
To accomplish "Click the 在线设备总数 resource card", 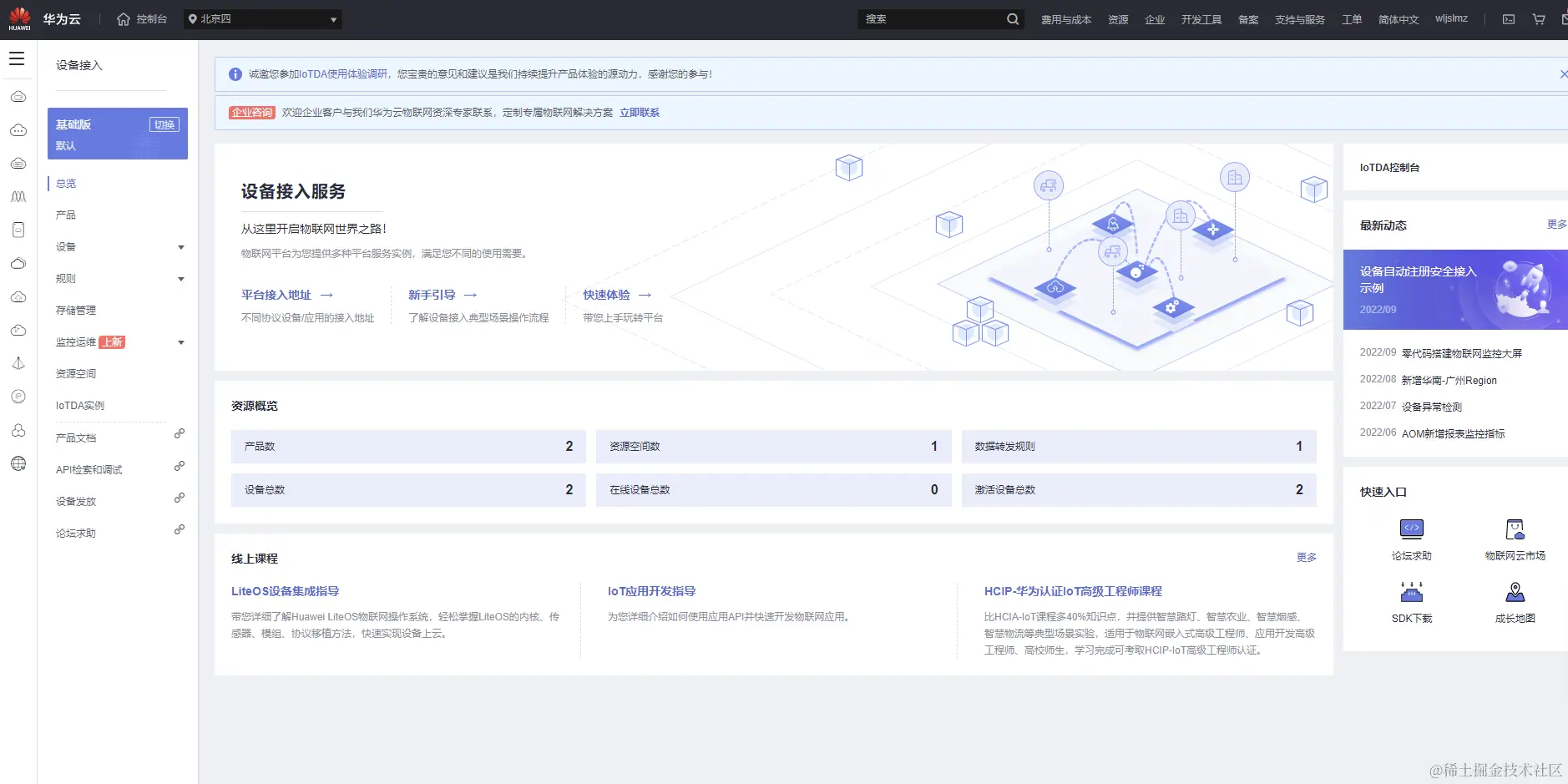I will point(774,490).
